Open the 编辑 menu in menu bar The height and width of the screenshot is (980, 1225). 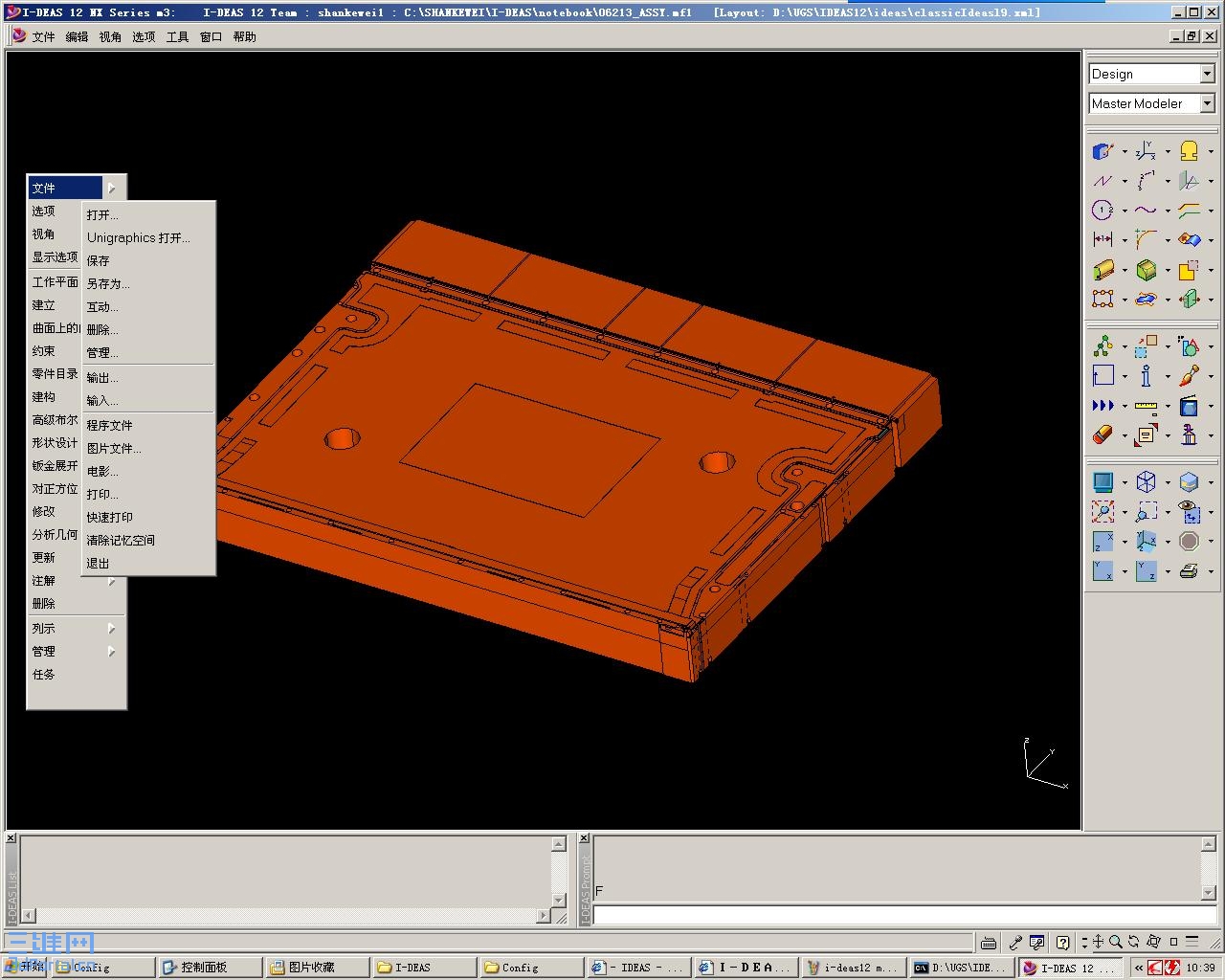click(77, 36)
